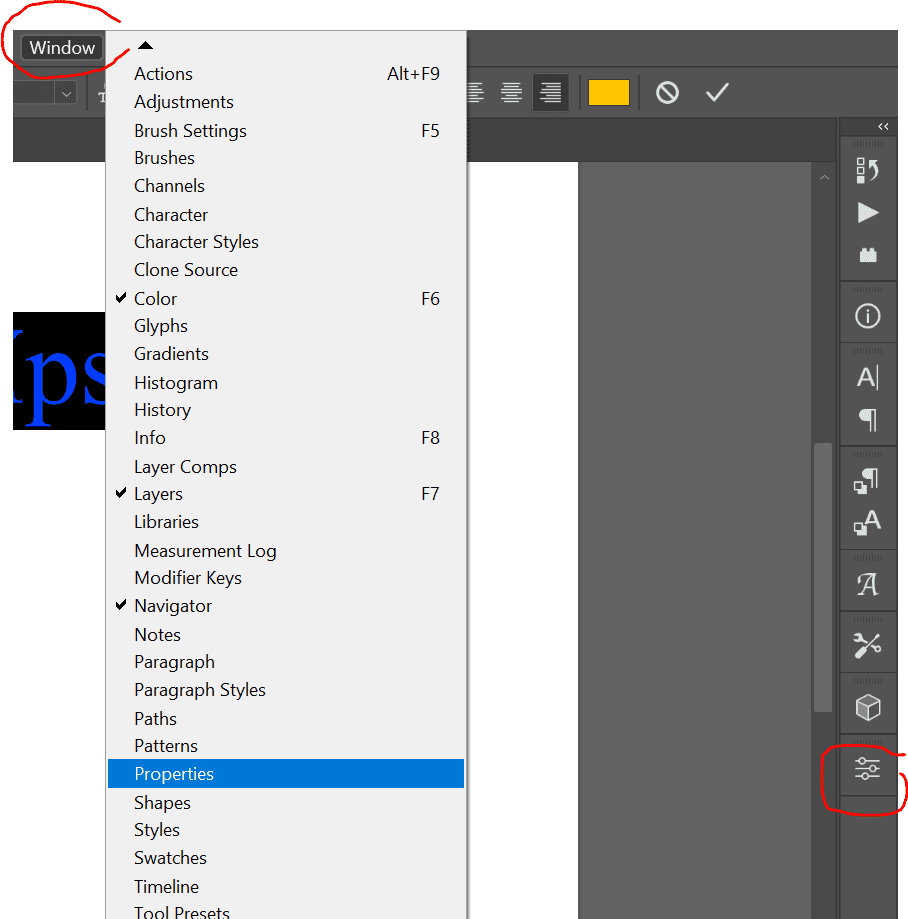The image size is (908, 919).
Task: Open Libraries from the menu
Action: (286, 522)
